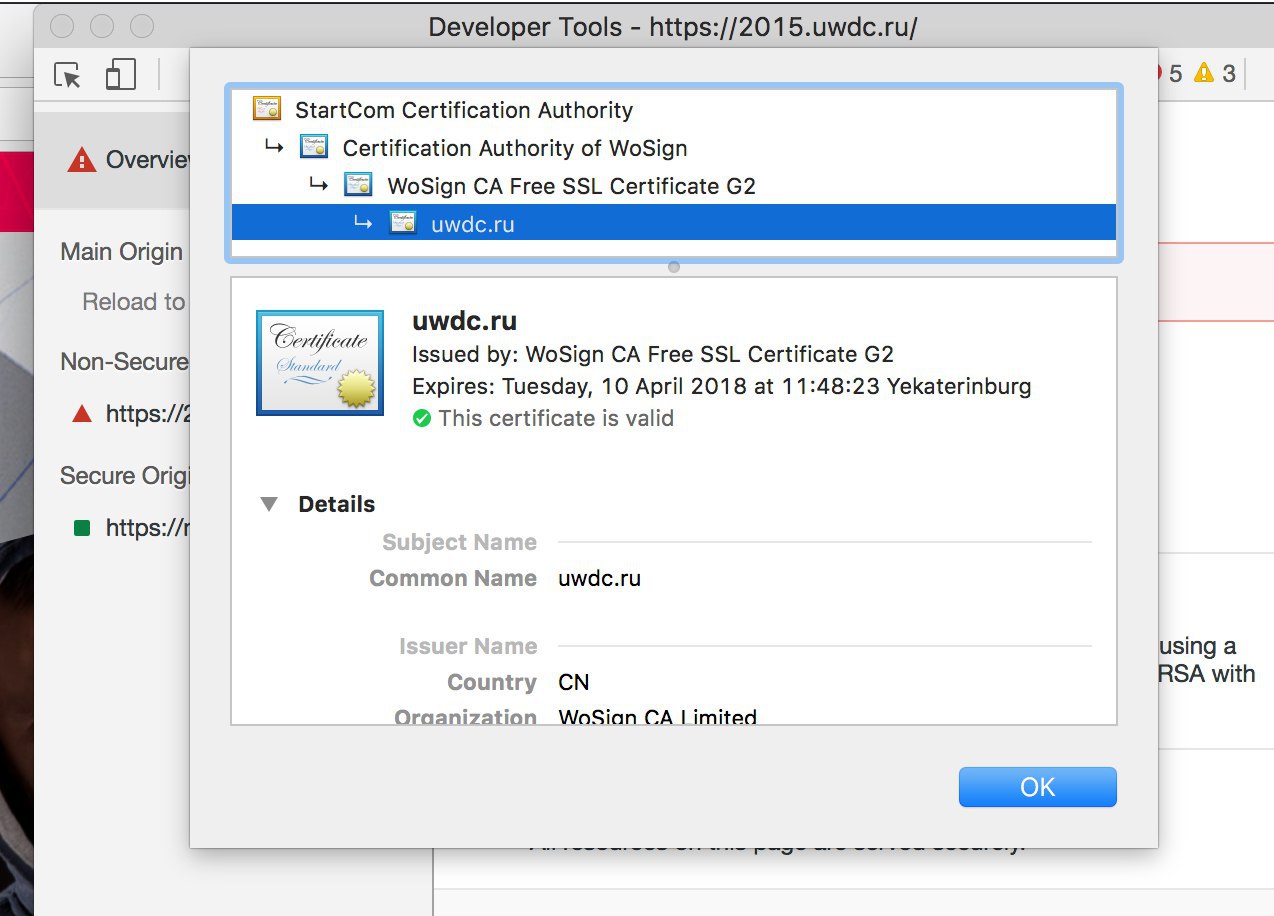Click the Country field label
Screen dimensions: 1274x916
[492, 682]
